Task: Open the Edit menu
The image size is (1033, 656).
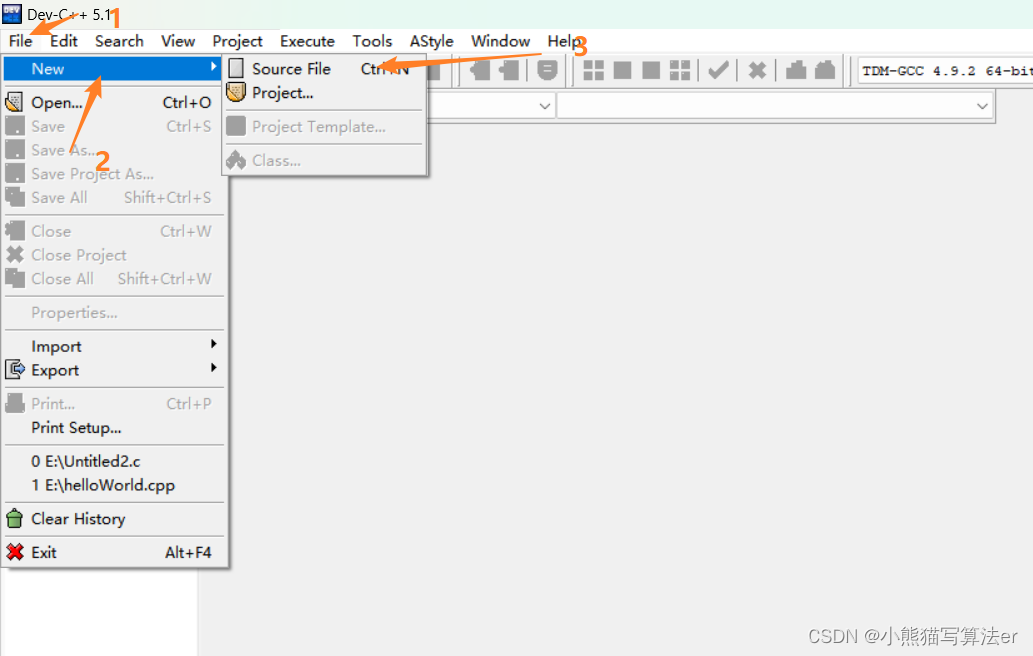Action: [64, 41]
